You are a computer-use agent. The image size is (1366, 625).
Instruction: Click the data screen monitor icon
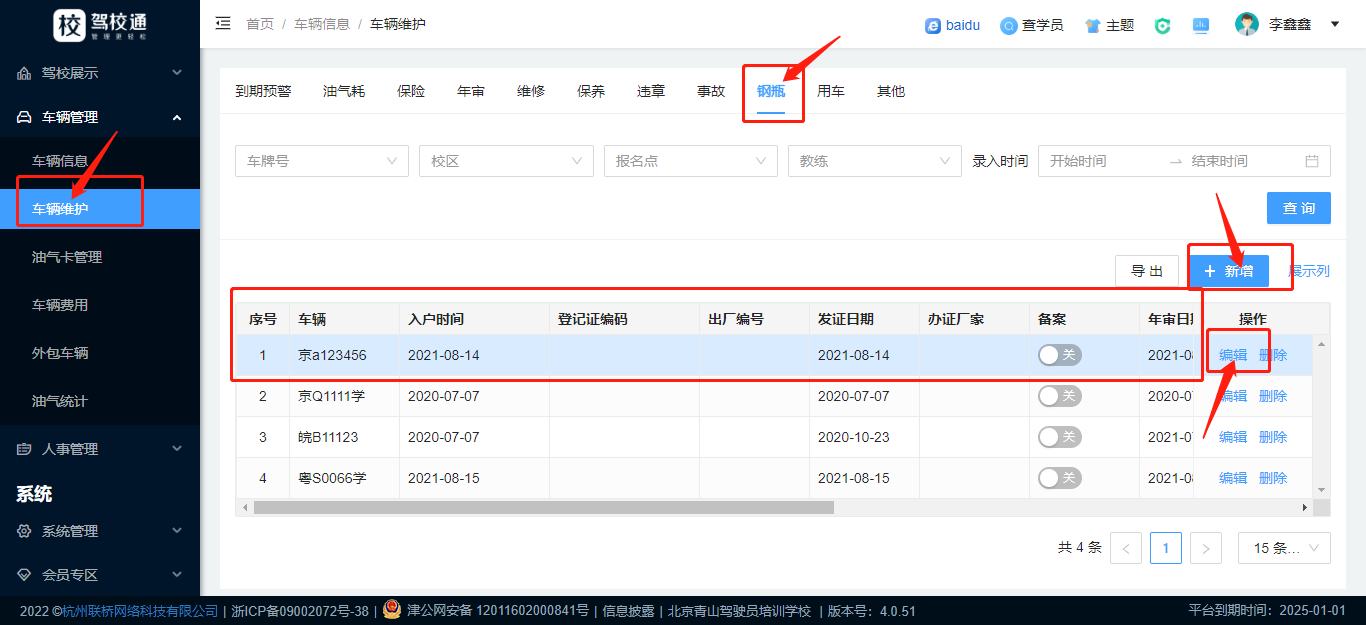click(1201, 25)
